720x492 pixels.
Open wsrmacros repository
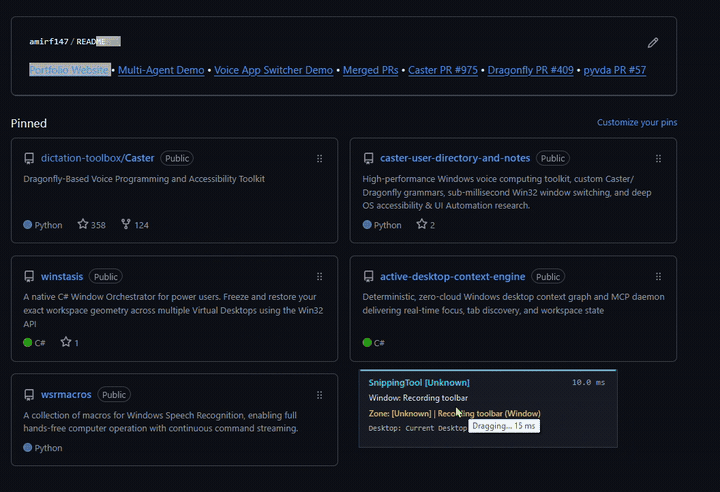pos(66,395)
